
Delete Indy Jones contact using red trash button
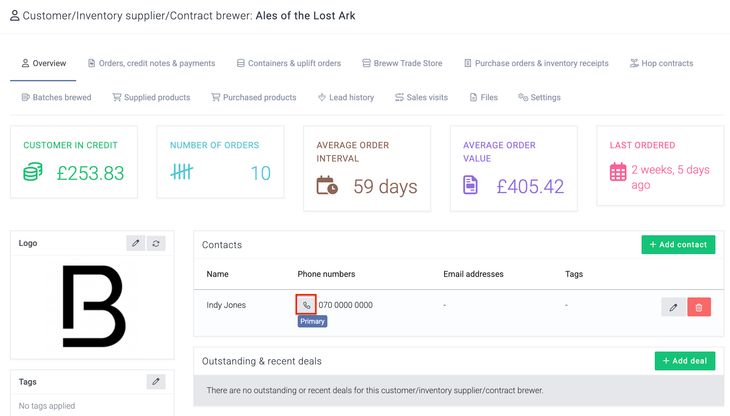pyautogui.click(x=699, y=307)
